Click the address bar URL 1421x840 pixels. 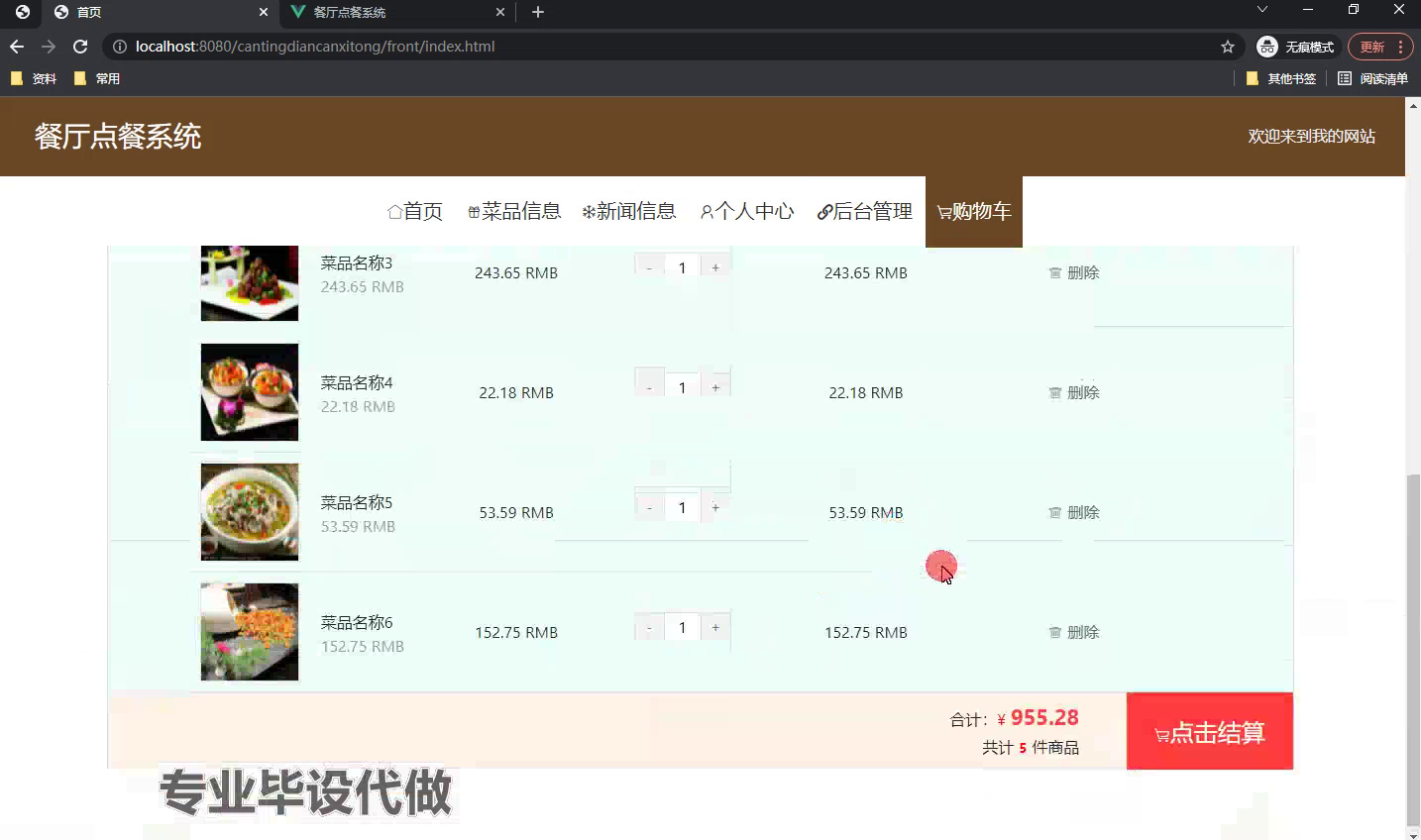pyautogui.click(x=315, y=47)
